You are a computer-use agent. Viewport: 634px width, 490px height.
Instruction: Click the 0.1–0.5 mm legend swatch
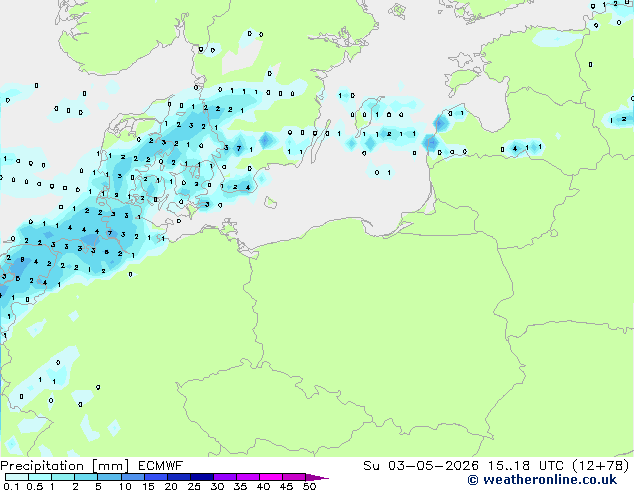click(17, 477)
